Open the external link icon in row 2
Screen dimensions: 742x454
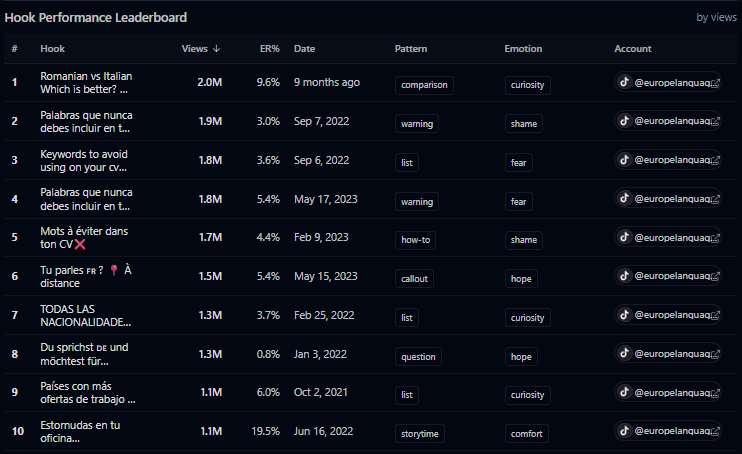714,121
